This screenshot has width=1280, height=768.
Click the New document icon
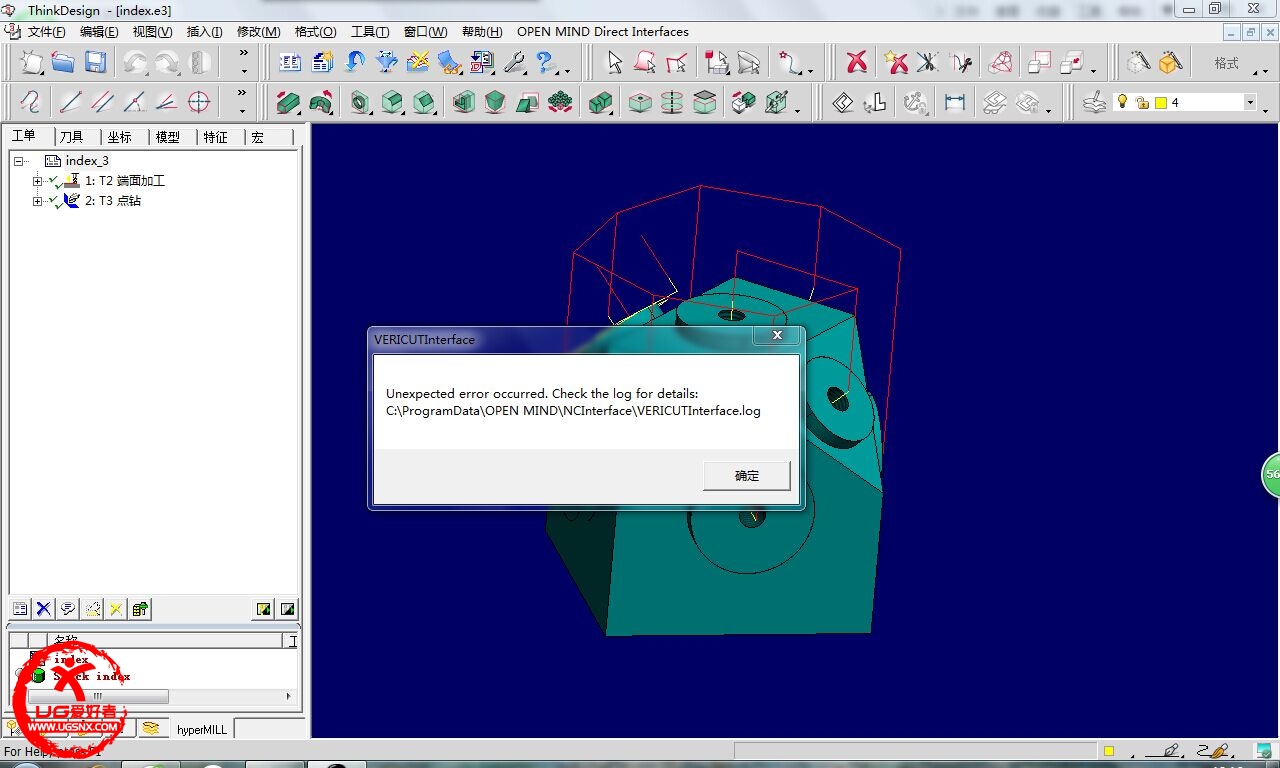[31, 63]
